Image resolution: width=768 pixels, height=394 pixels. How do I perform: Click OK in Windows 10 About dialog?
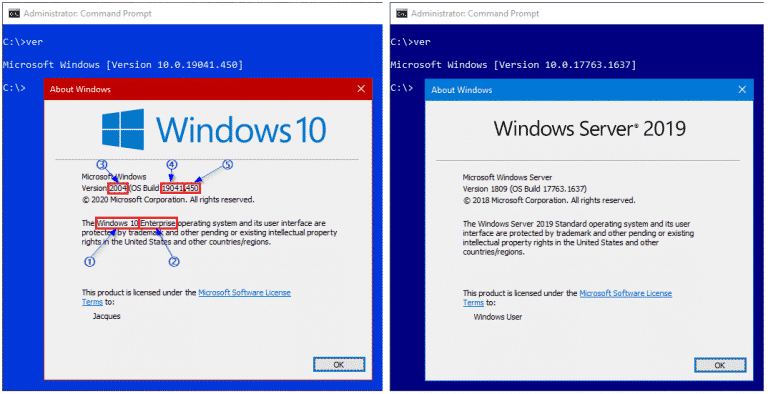339,365
